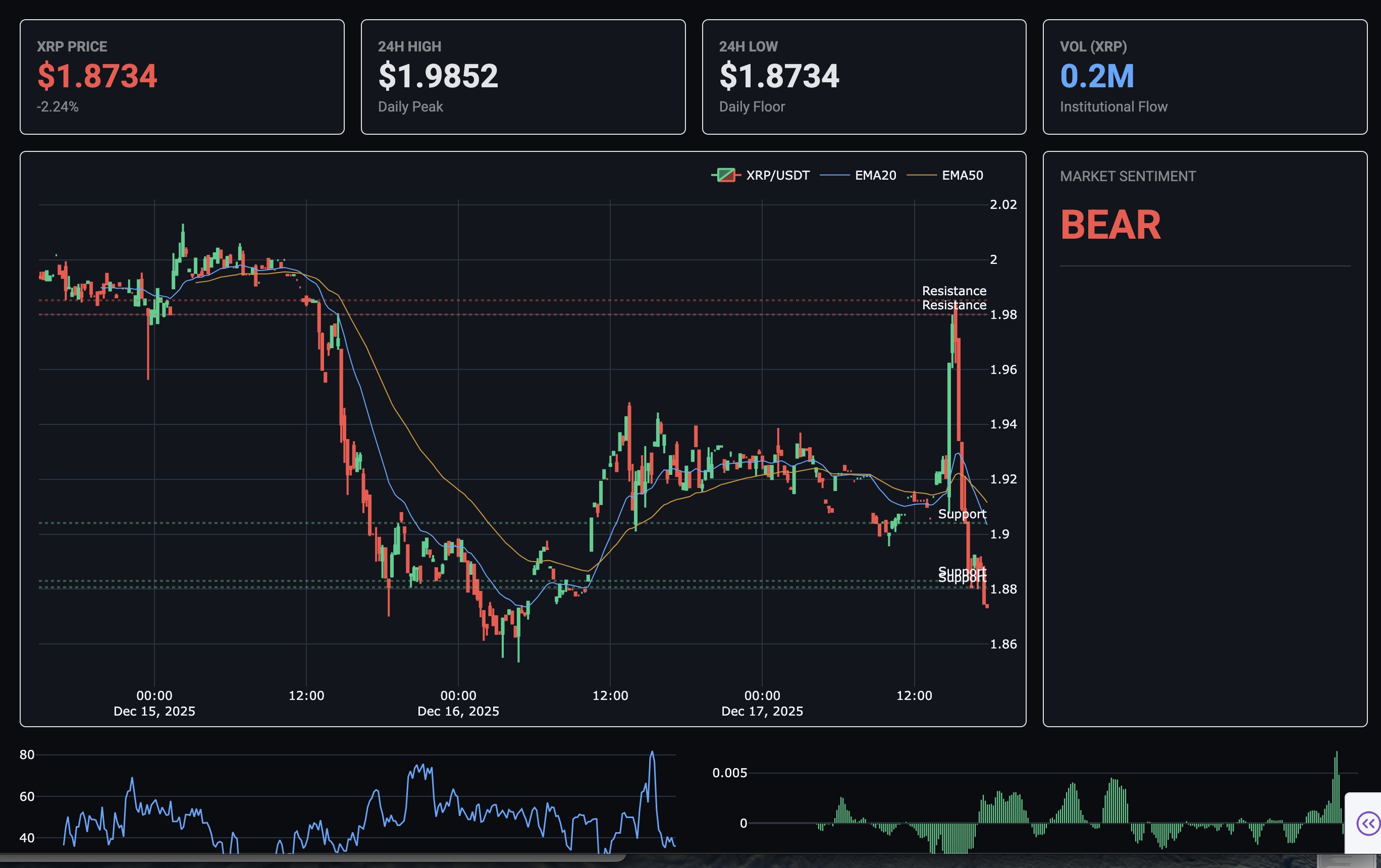Click the 0.005 MACD axis tick

(729, 773)
